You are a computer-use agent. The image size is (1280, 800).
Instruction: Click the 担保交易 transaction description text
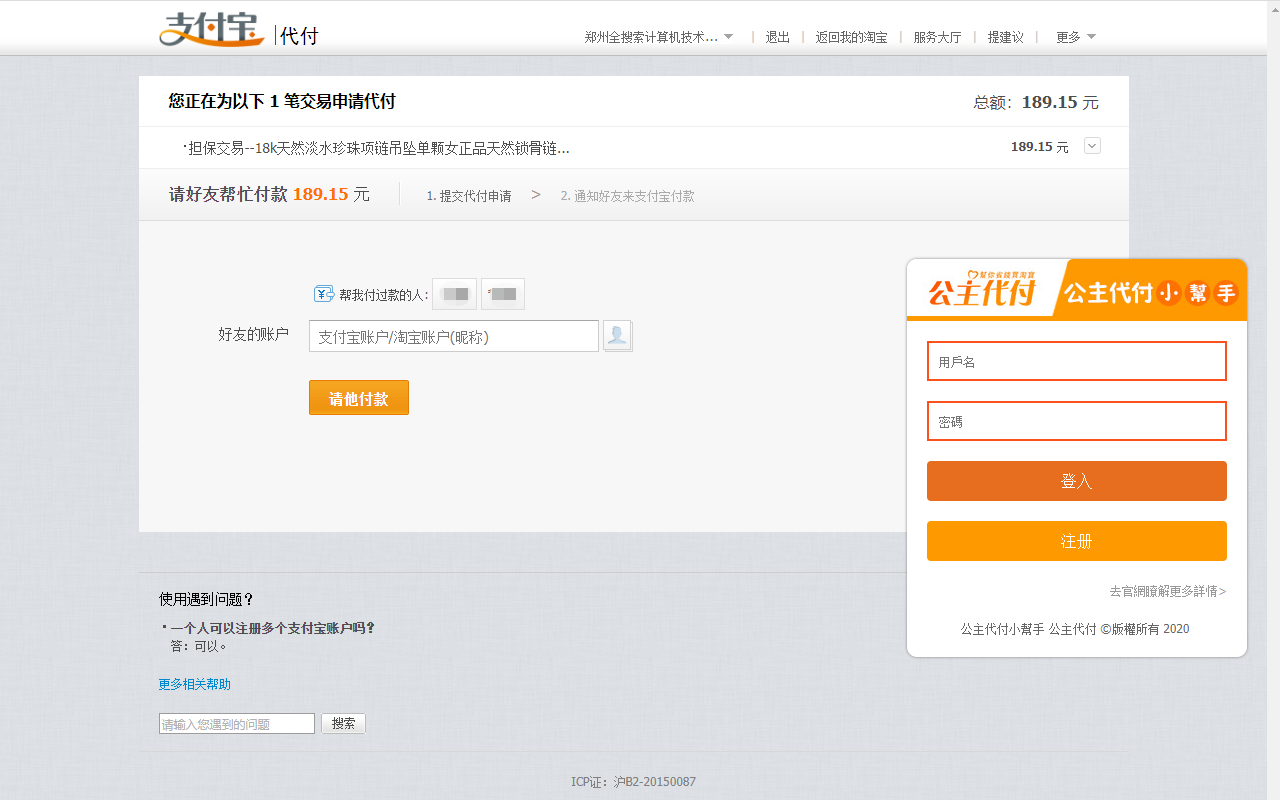pos(377,148)
